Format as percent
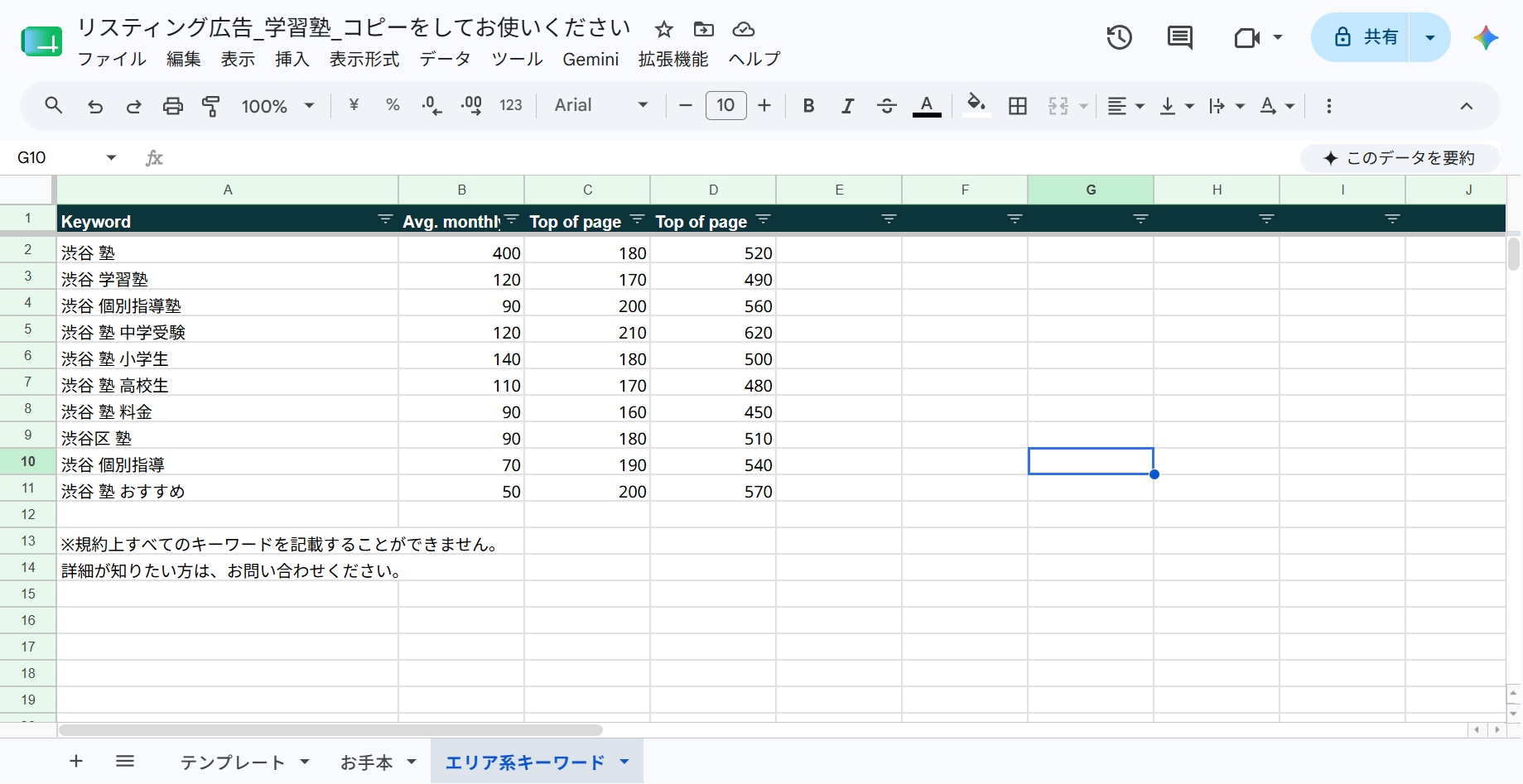1523x784 pixels. coord(393,105)
